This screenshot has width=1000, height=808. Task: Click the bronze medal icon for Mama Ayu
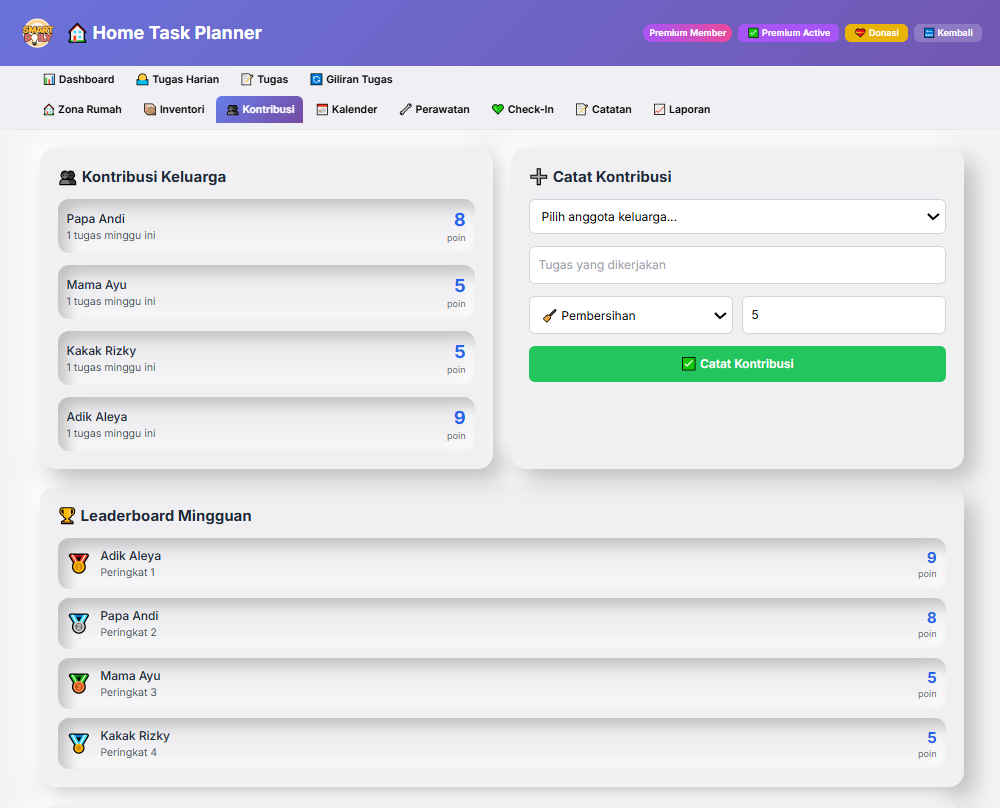coord(79,684)
